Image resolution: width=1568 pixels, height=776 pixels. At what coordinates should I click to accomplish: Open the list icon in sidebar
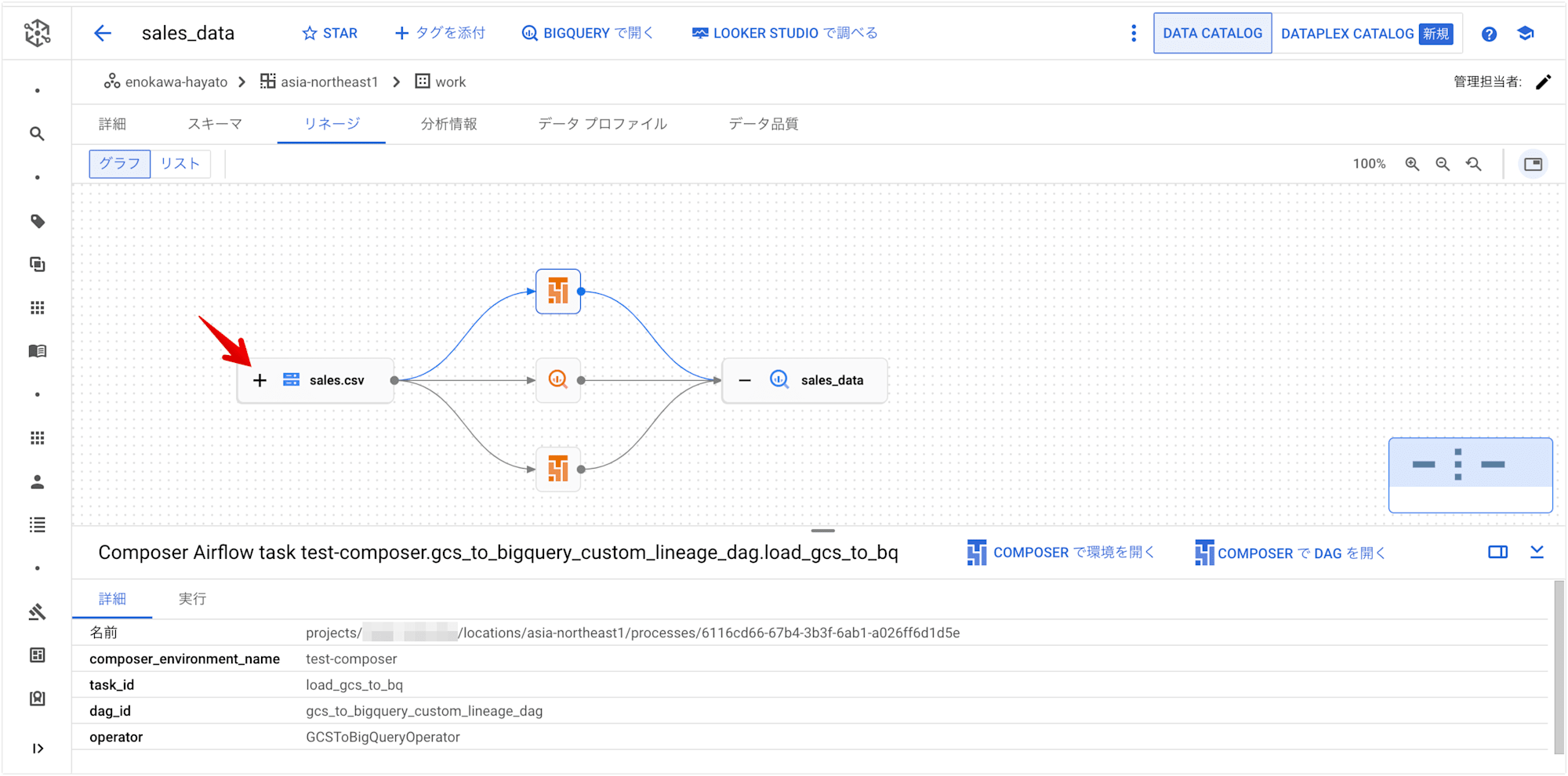[37, 525]
